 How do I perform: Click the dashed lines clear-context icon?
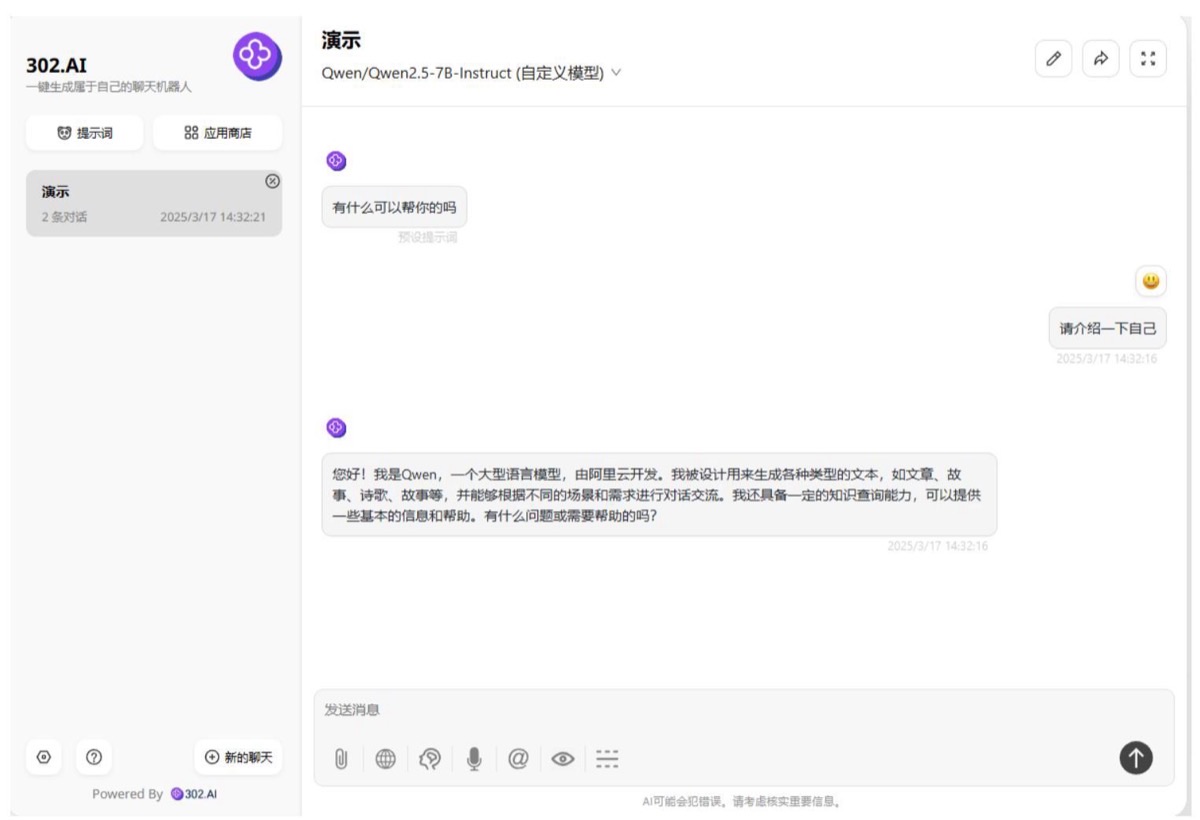click(x=607, y=759)
